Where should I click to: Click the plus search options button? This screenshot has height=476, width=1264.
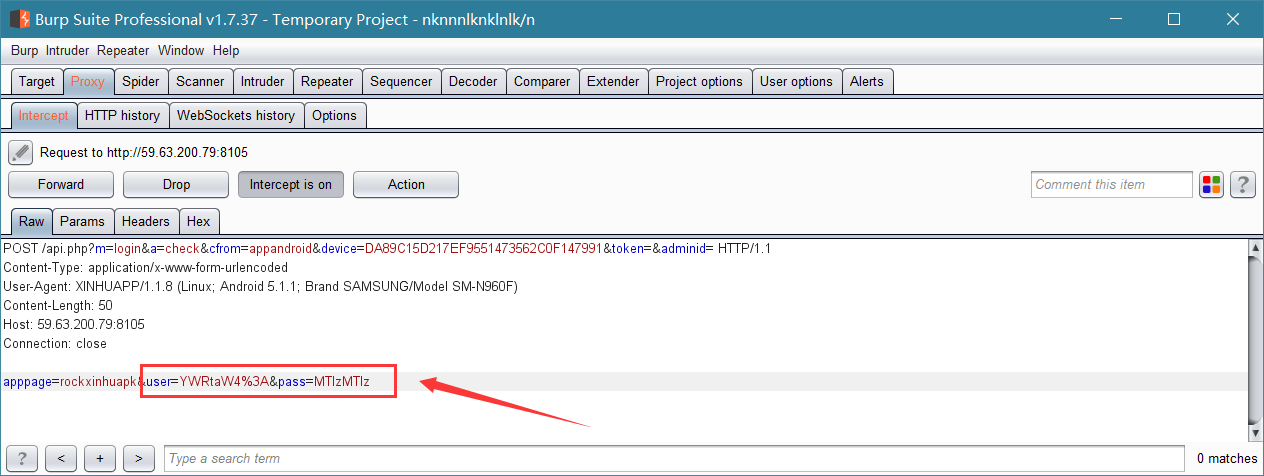click(100, 458)
